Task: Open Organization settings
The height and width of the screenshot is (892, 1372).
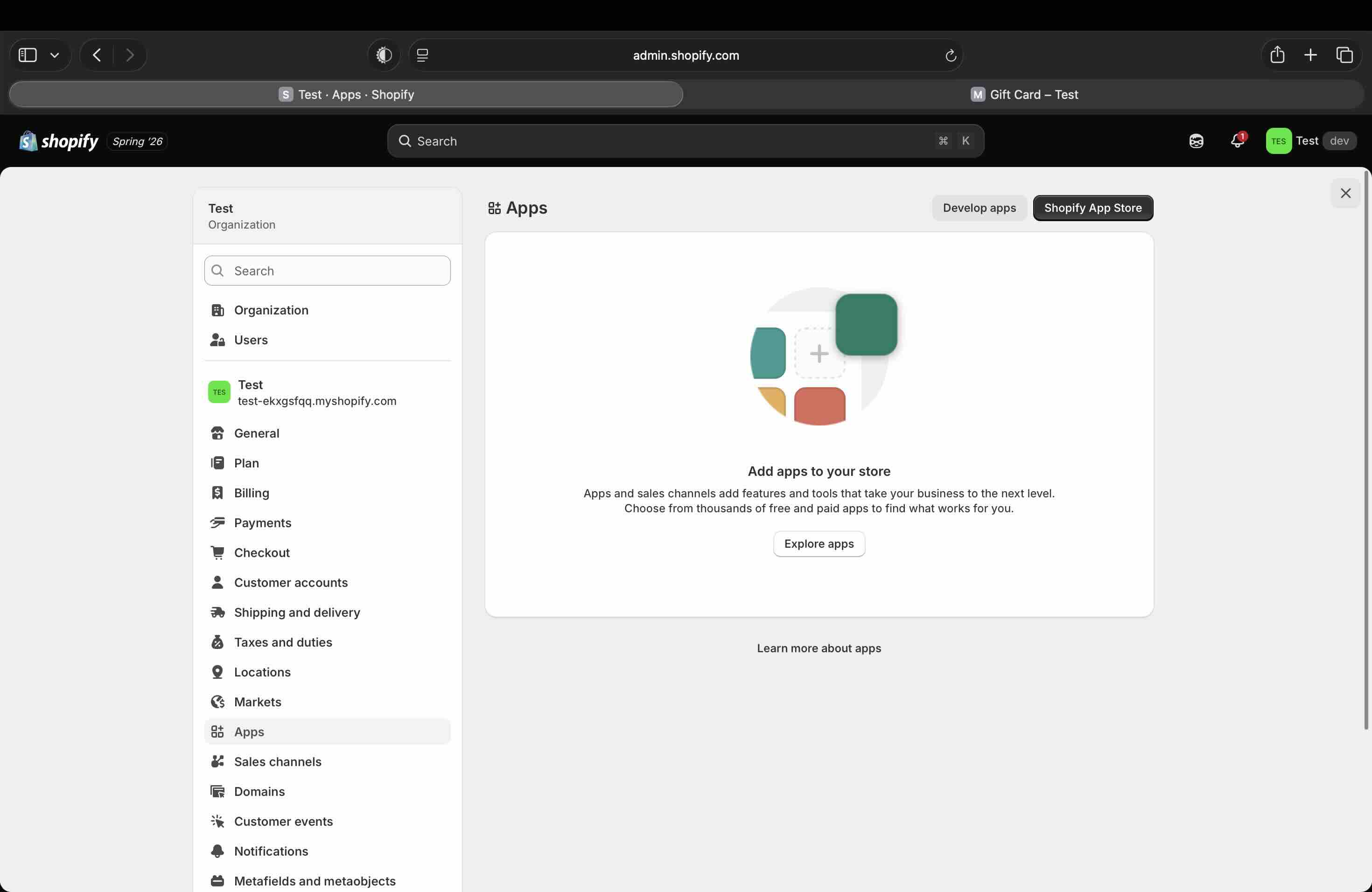Action: pos(328,310)
